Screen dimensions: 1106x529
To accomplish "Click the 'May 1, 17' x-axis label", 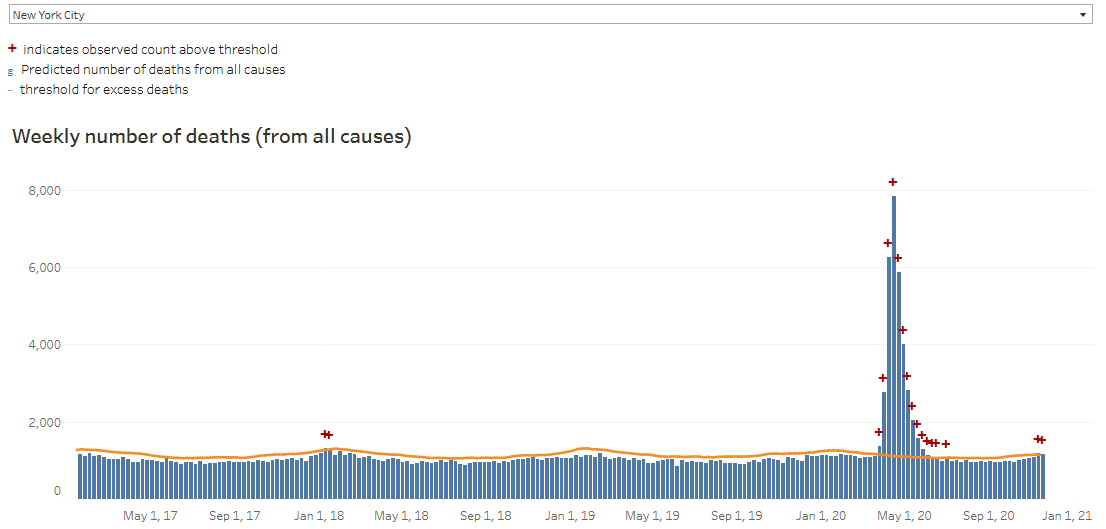I will pos(151,516).
